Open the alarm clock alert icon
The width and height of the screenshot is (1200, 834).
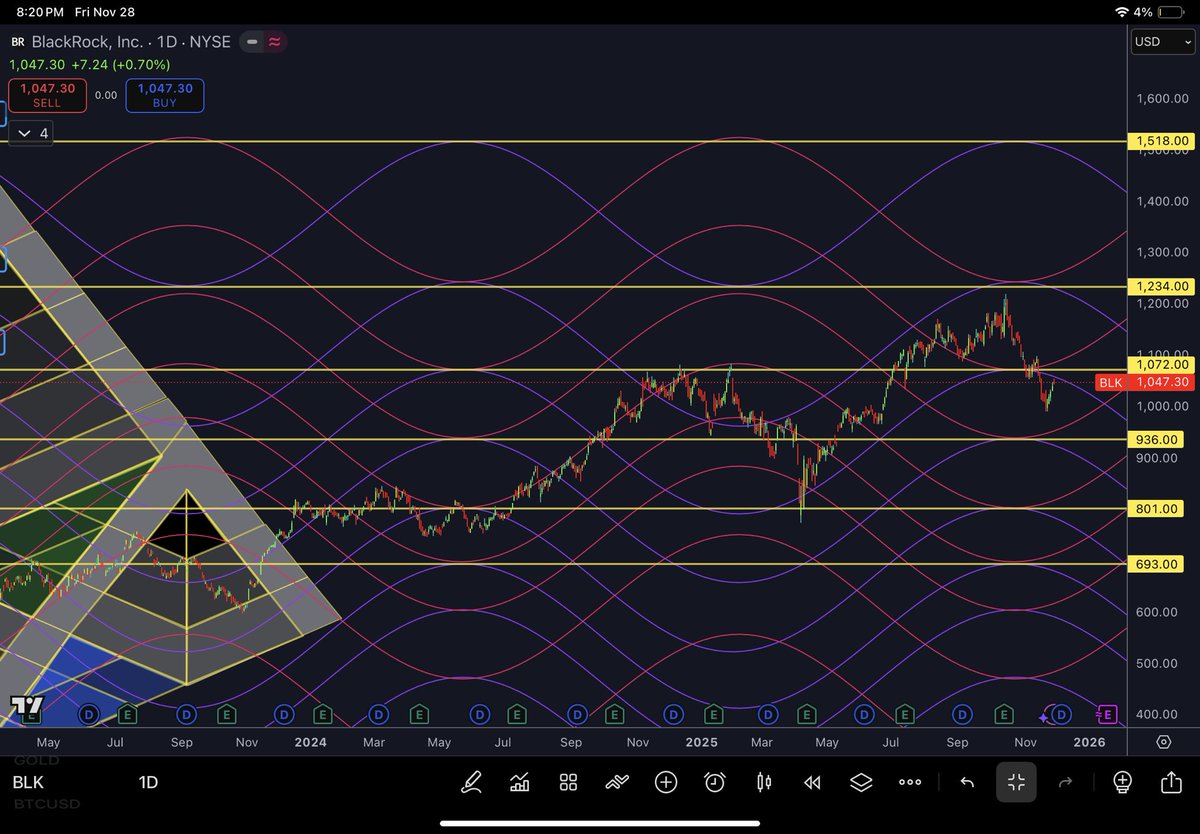(714, 782)
